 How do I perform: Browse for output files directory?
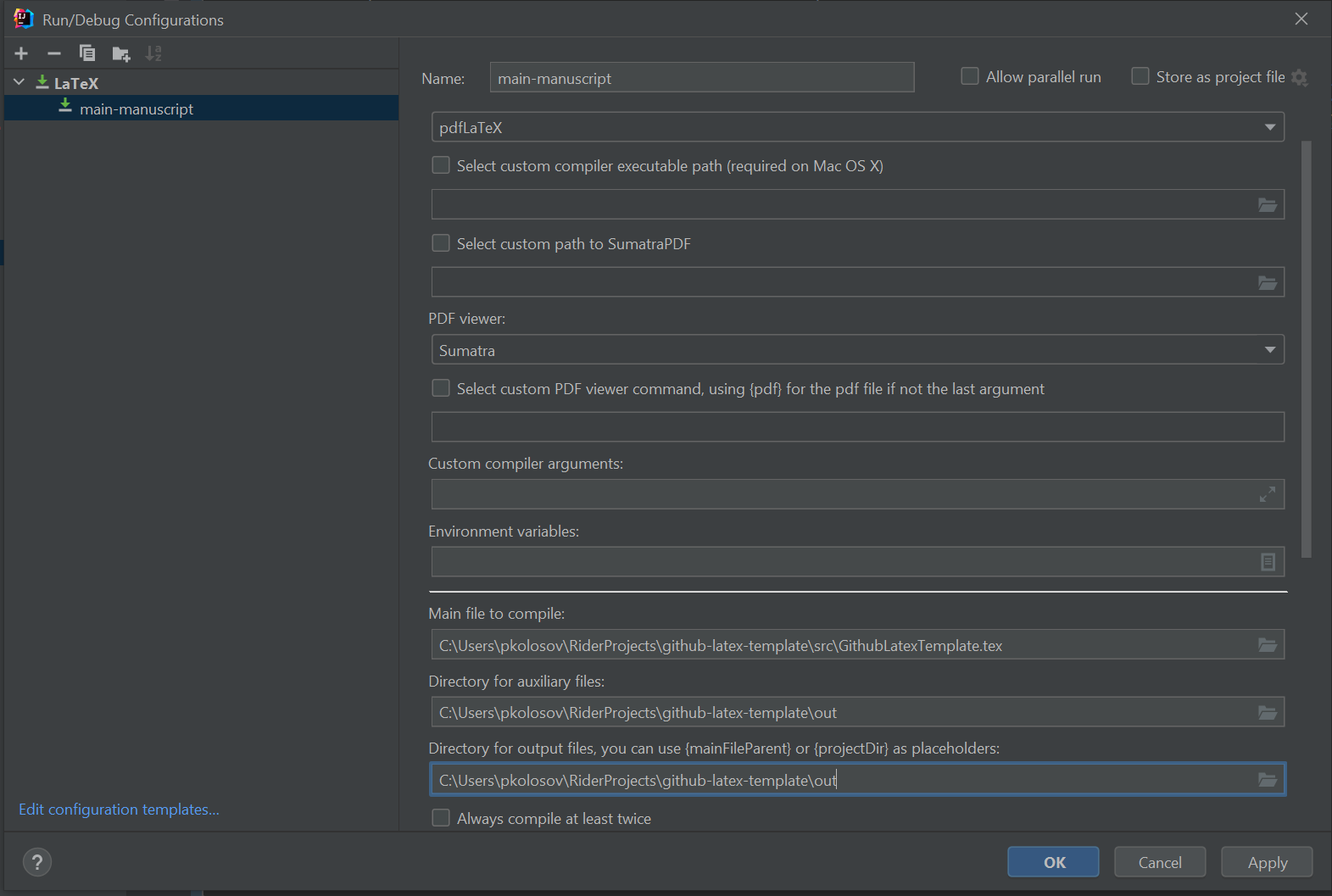point(1268,780)
